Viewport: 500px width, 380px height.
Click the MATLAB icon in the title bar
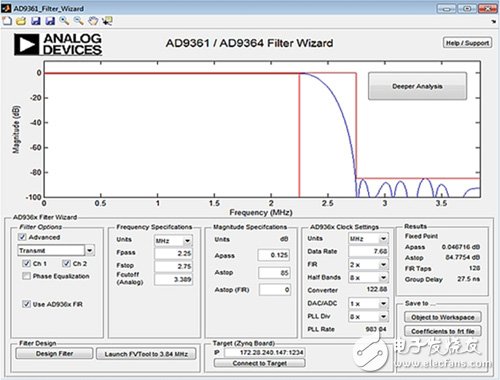(x=6, y=8)
